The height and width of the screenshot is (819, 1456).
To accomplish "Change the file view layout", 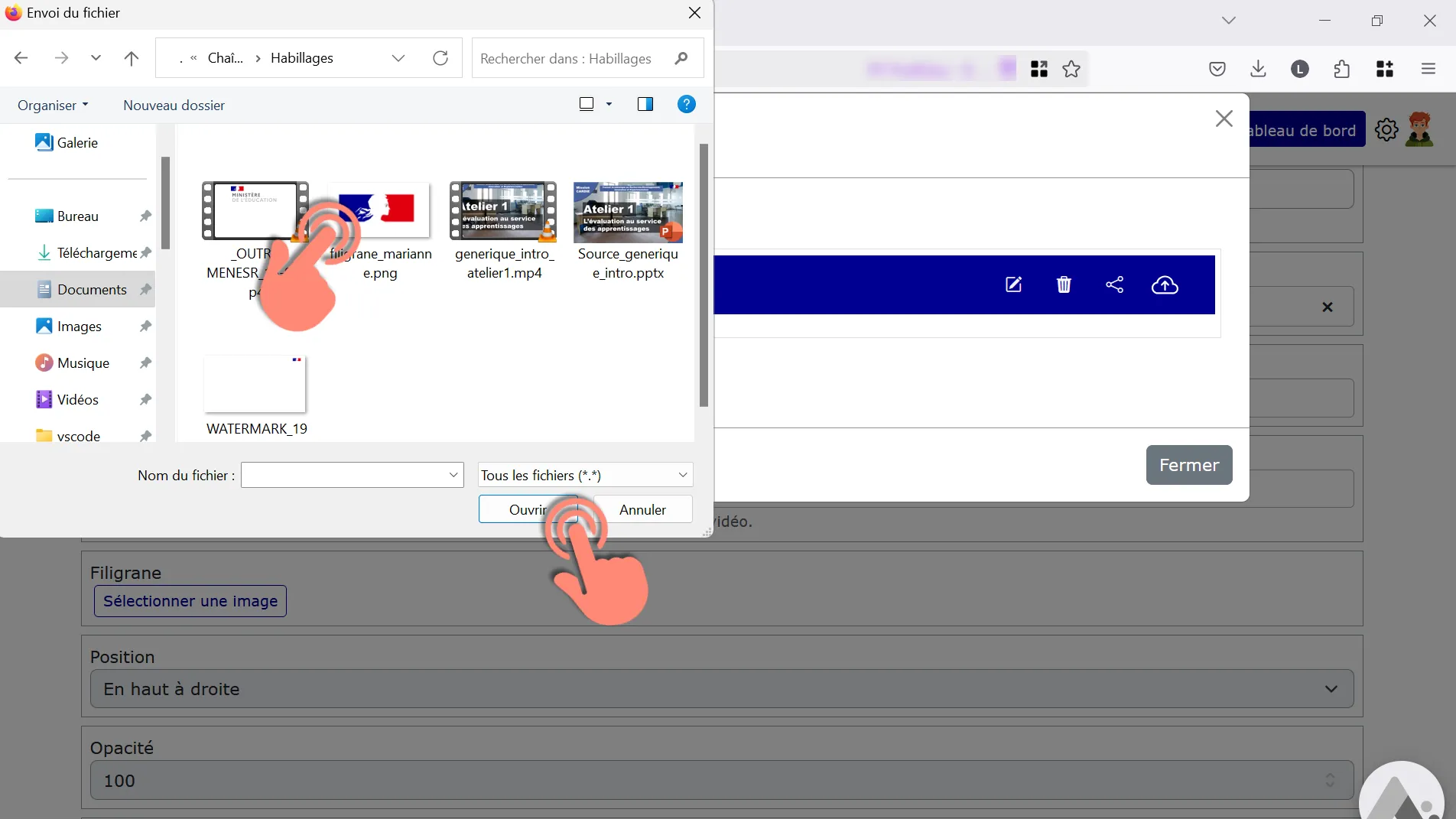I will [x=587, y=104].
